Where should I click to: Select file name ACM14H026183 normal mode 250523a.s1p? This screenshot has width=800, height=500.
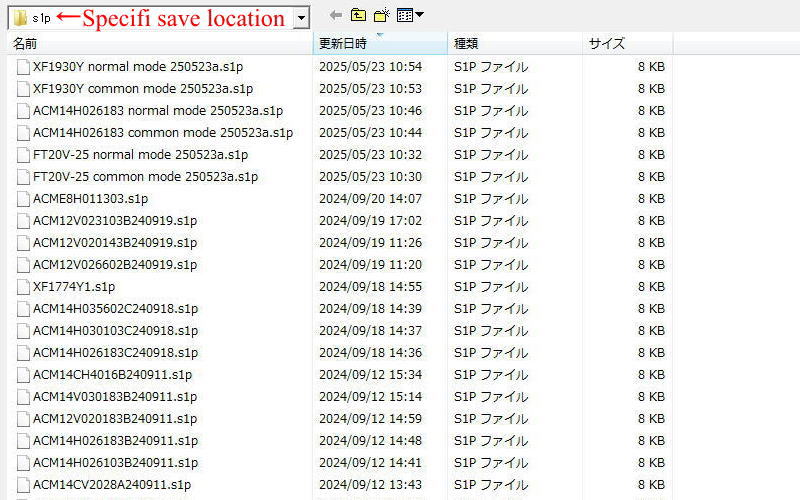[158, 111]
